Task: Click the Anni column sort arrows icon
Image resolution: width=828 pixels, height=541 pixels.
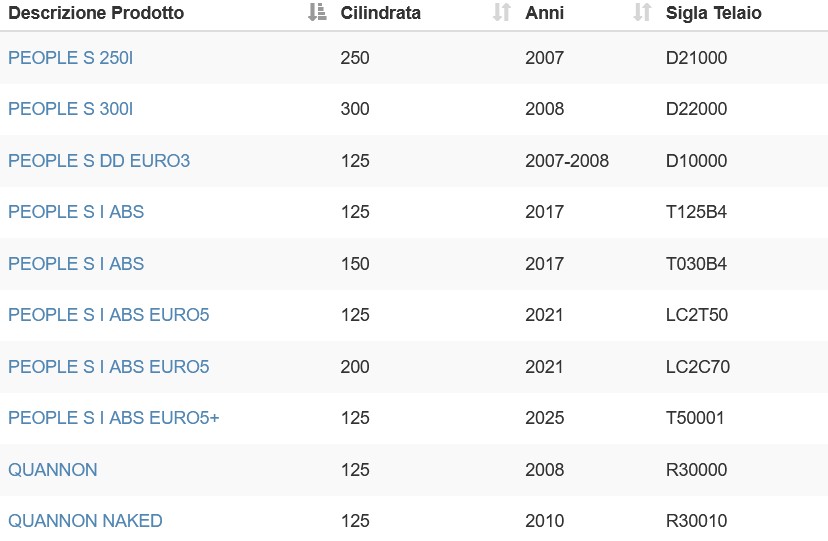Action: pyautogui.click(x=642, y=12)
